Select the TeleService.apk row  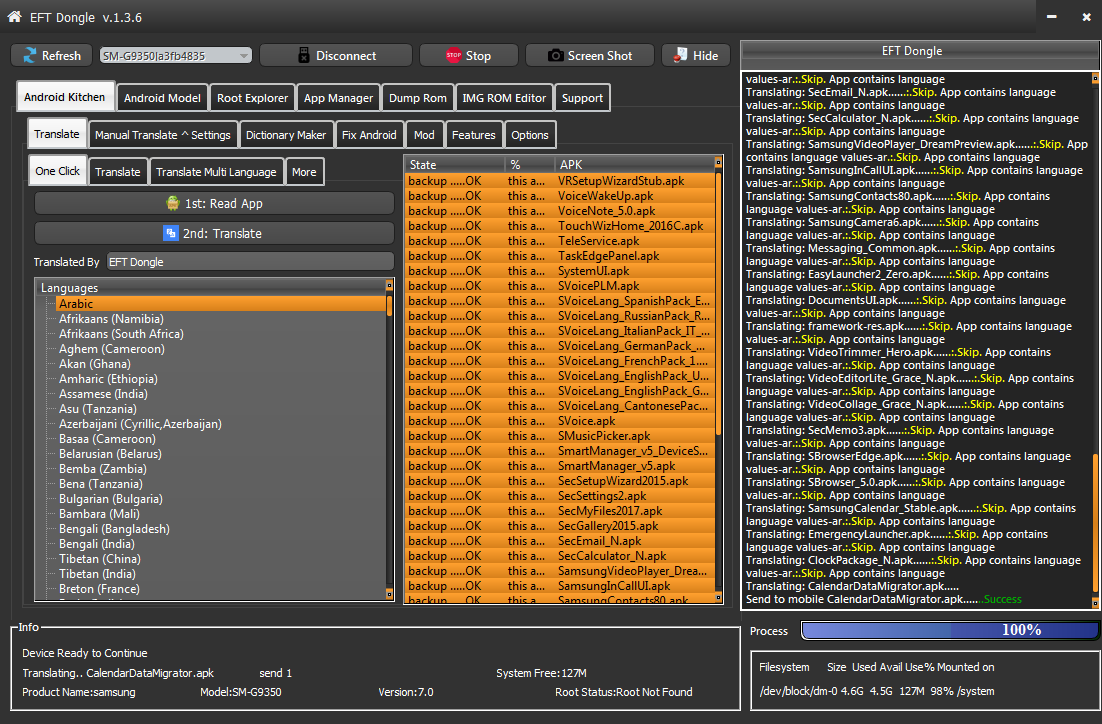point(560,241)
